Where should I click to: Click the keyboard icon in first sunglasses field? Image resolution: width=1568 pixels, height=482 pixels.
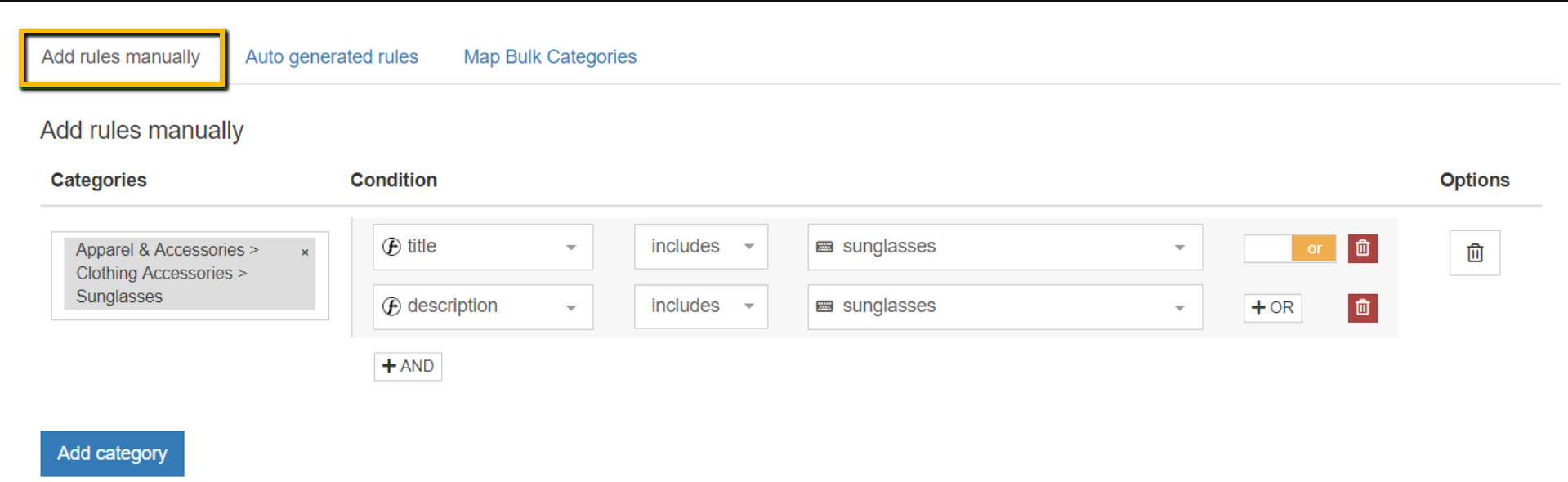click(826, 247)
